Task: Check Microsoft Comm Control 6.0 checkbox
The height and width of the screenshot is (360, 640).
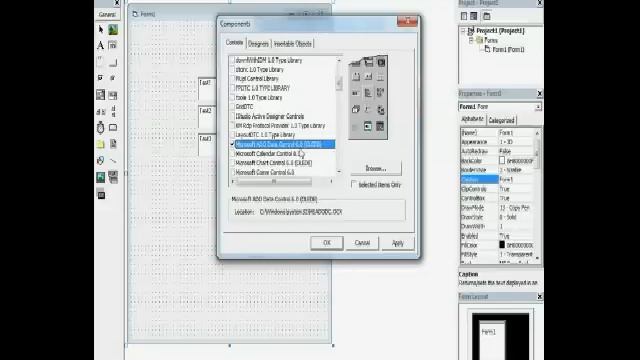Action: coord(232,172)
